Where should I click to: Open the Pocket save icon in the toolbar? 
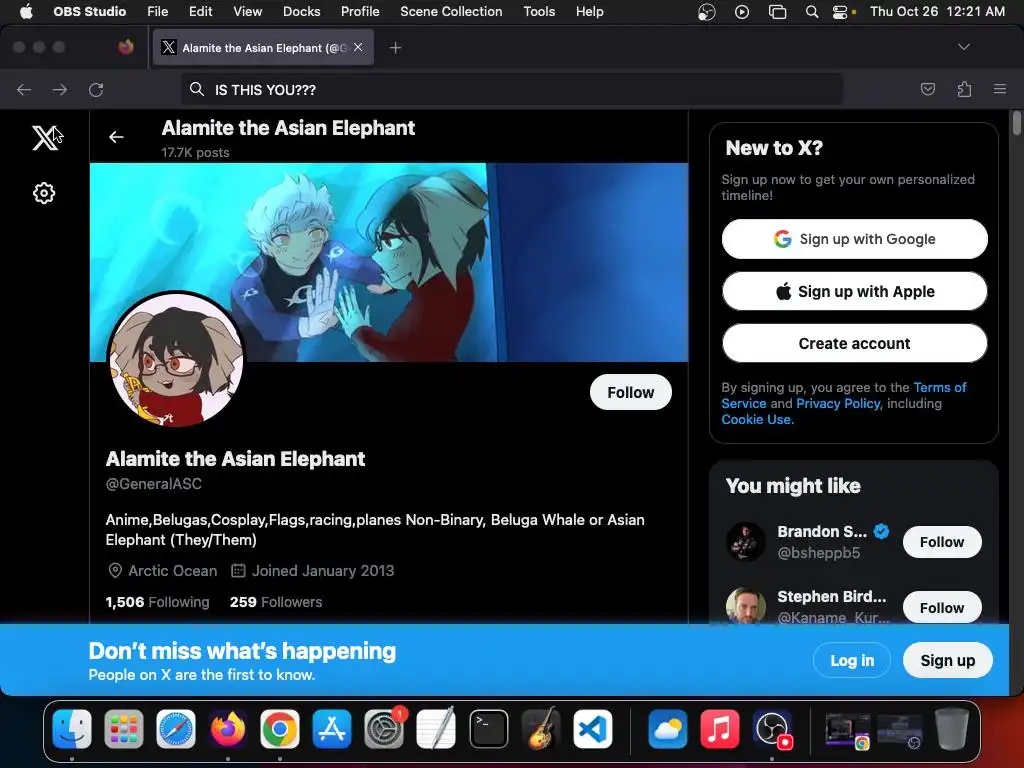click(927, 89)
